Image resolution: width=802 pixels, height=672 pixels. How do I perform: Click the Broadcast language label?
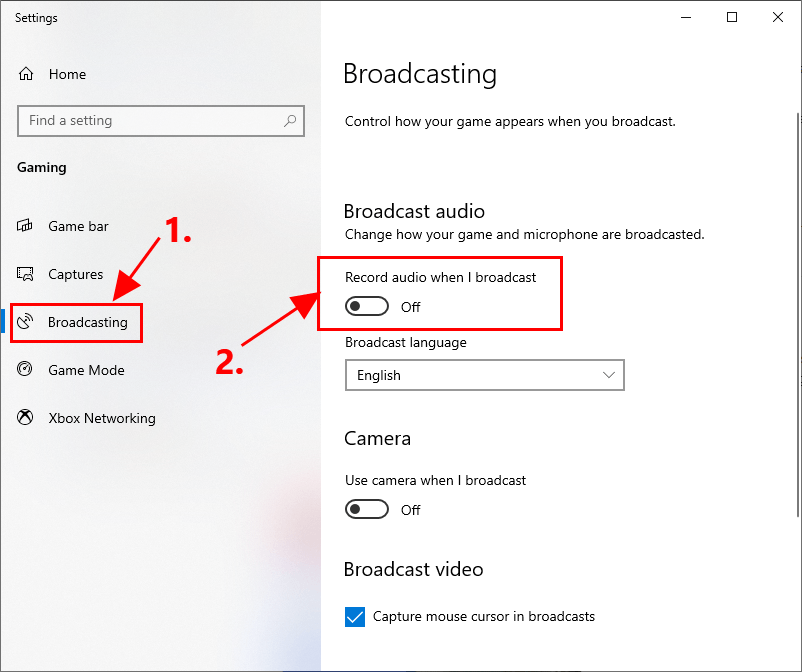[x=406, y=342]
